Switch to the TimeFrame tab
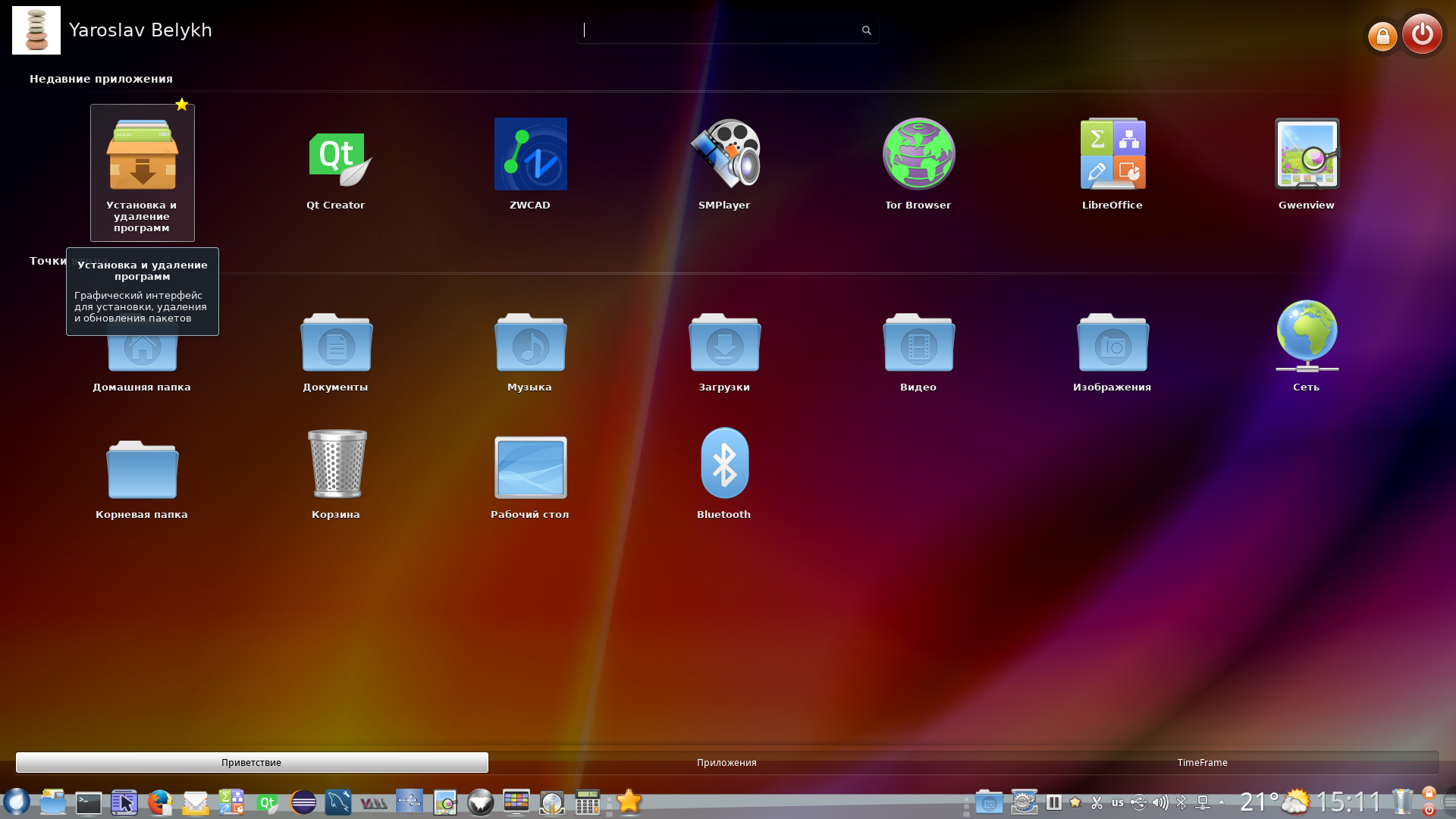Screen dimensions: 1456x819 point(1202,762)
